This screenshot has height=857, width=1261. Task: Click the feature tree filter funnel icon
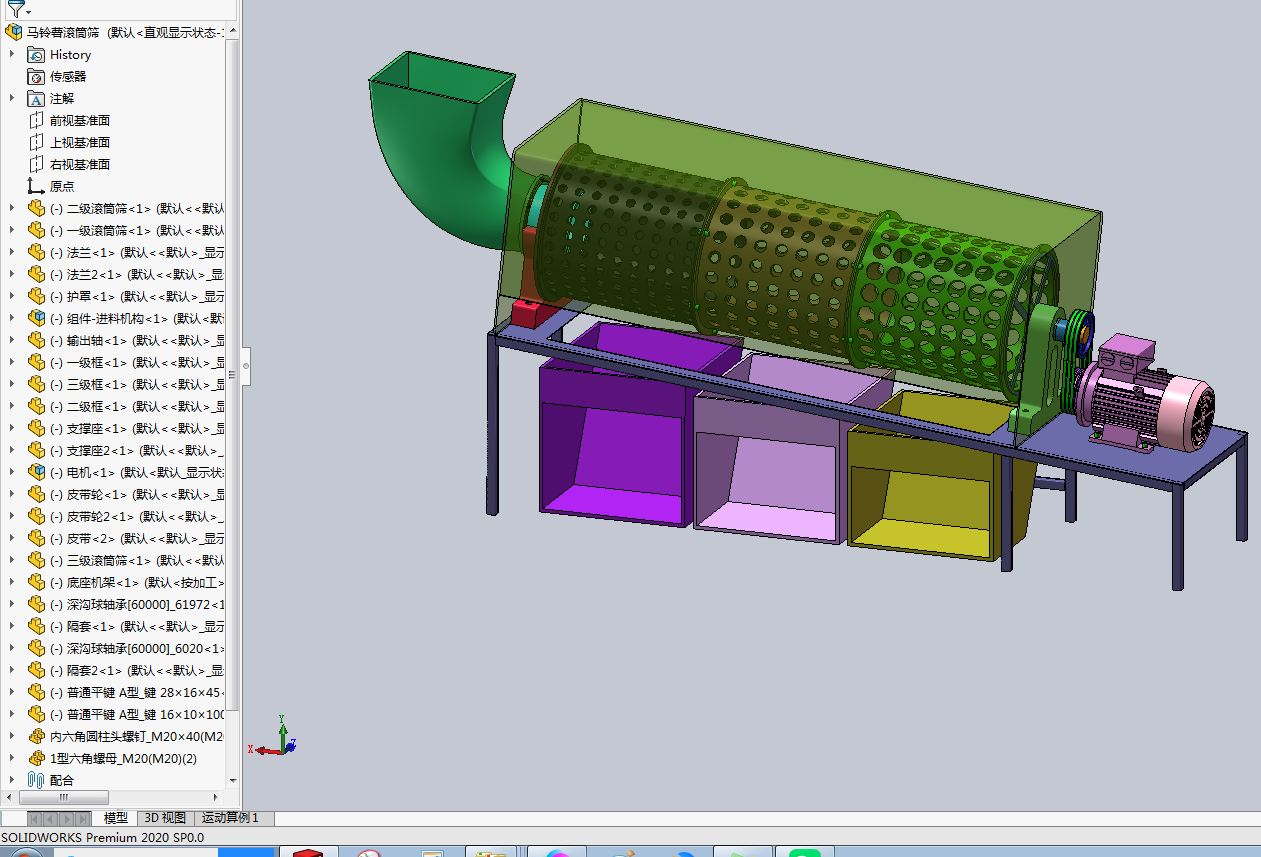[x=14, y=9]
